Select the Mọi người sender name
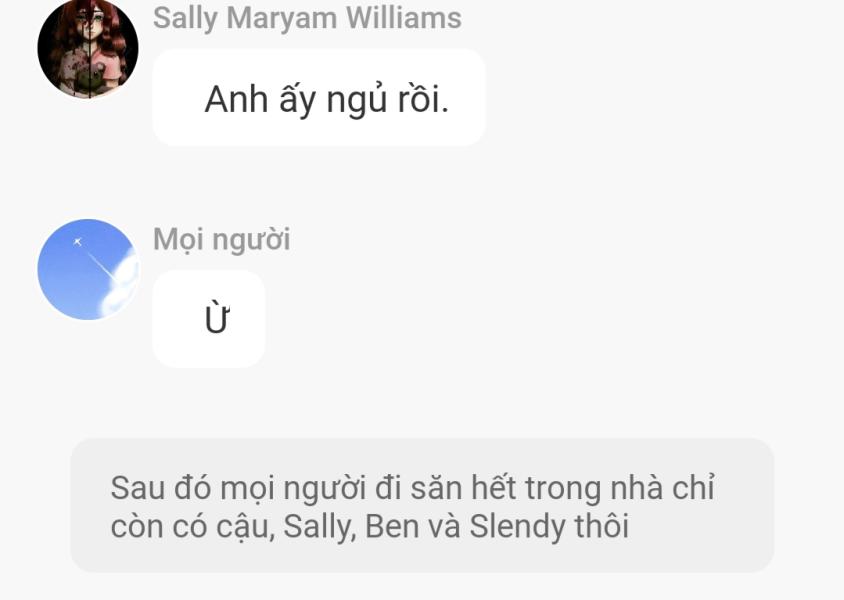The height and width of the screenshot is (600, 844). [221, 239]
